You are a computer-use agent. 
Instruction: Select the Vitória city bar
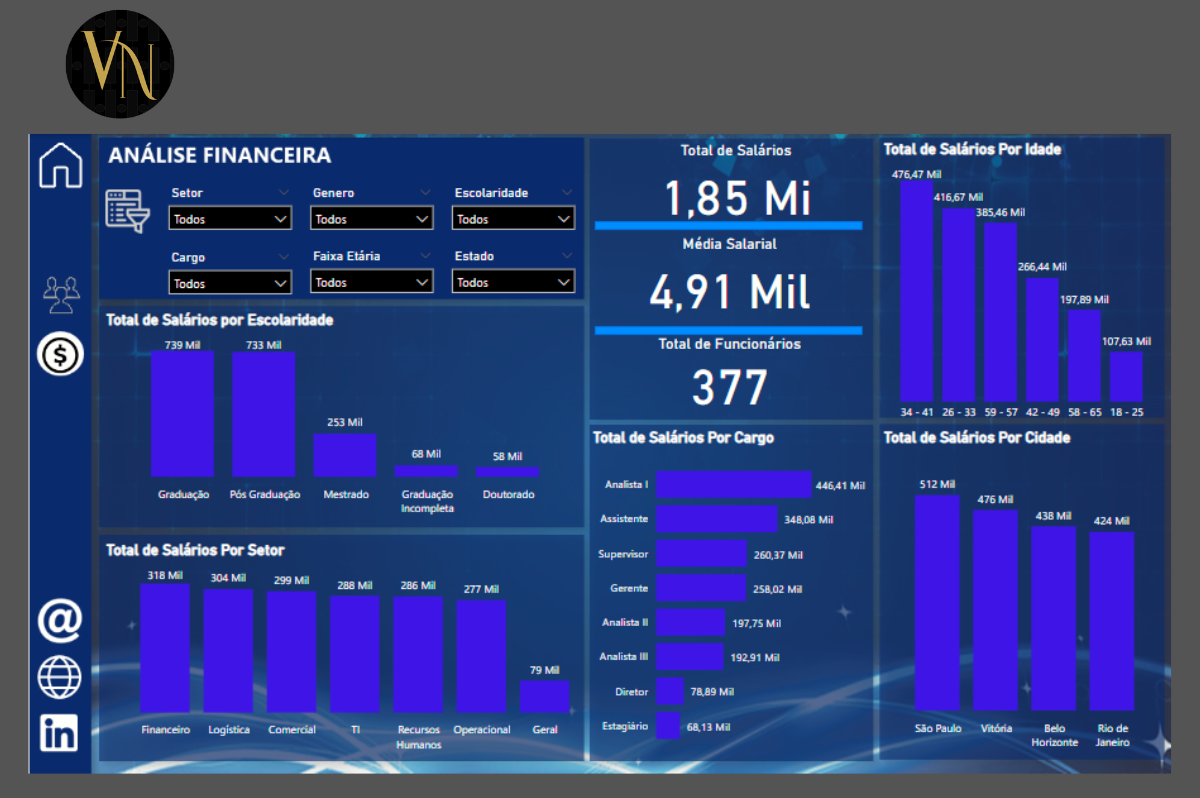996,610
